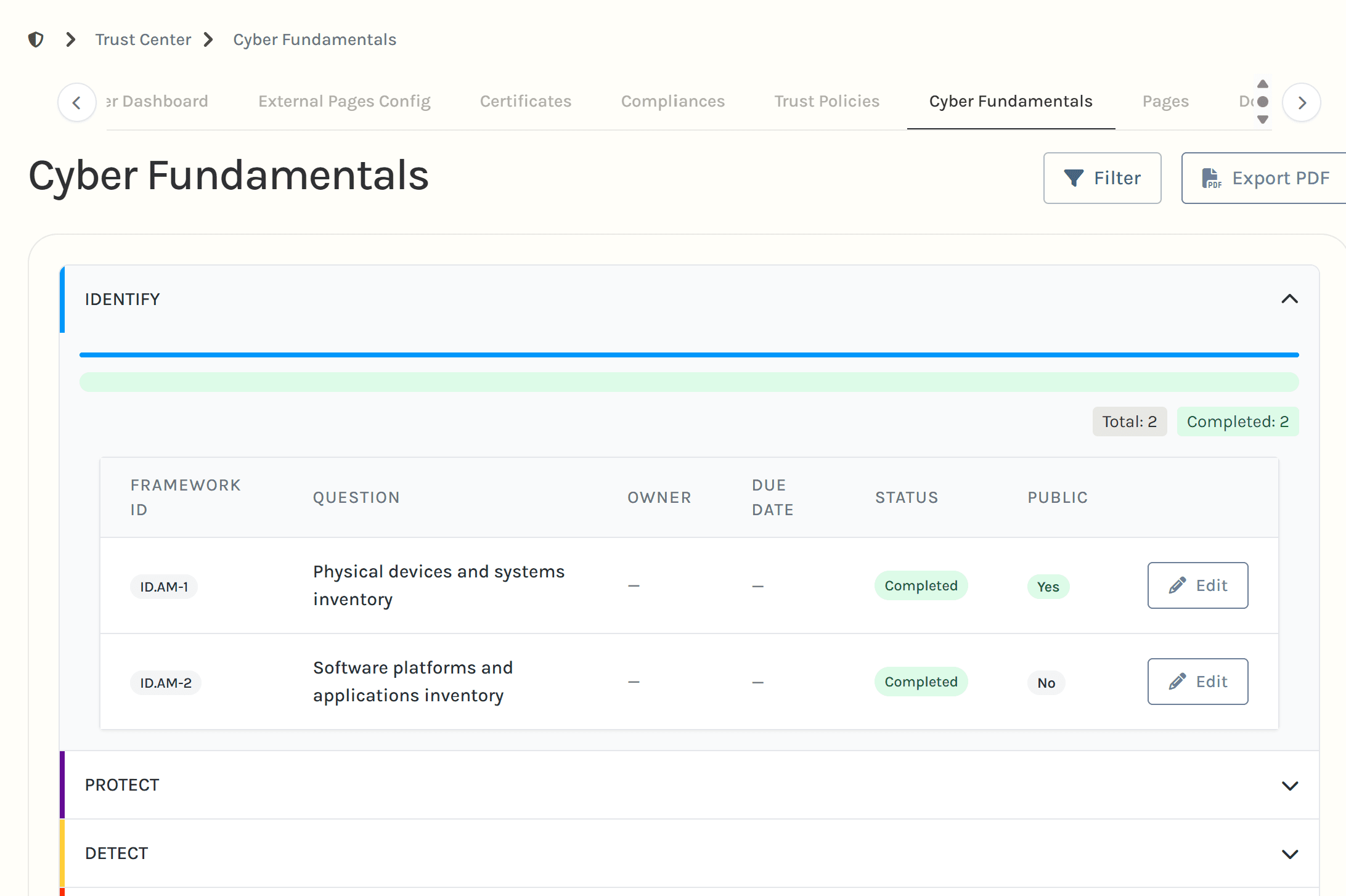Expand the PROTECT section chevron

click(1289, 785)
